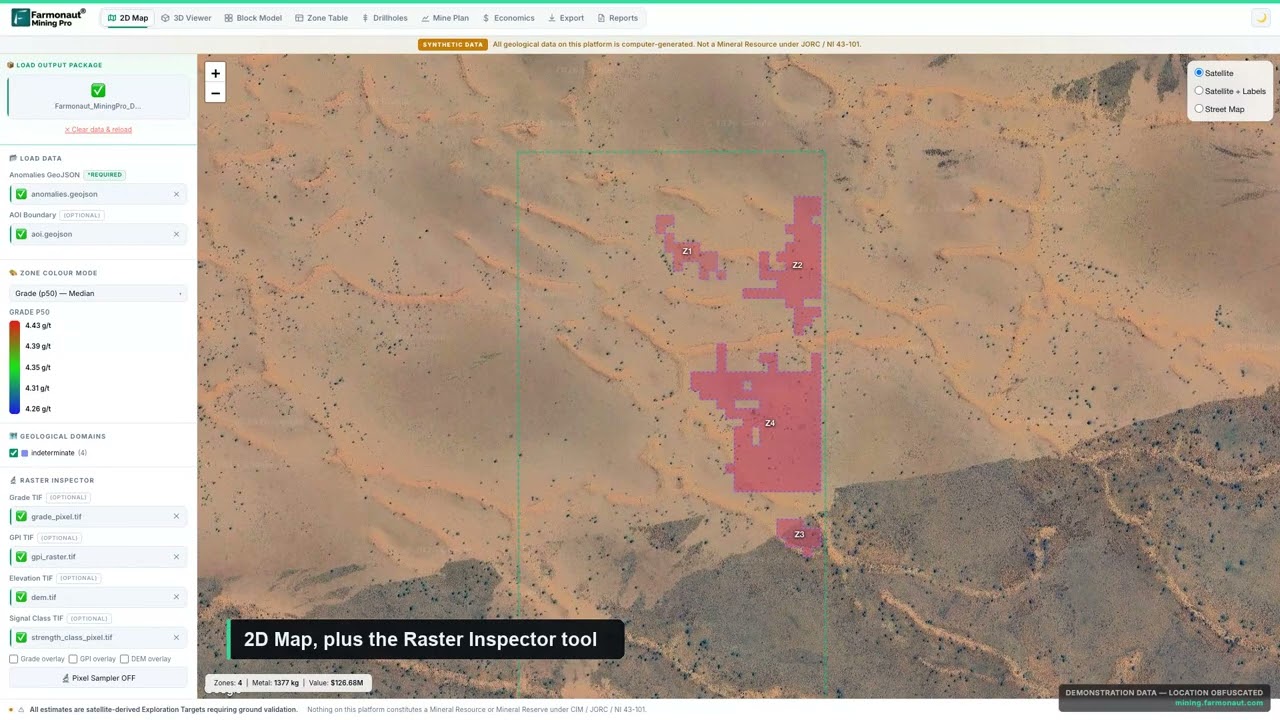Viewport: 1280px width, 720px height.
Task: Click the Raster Inspector microscope icon
Action: (x=13, y=480)
